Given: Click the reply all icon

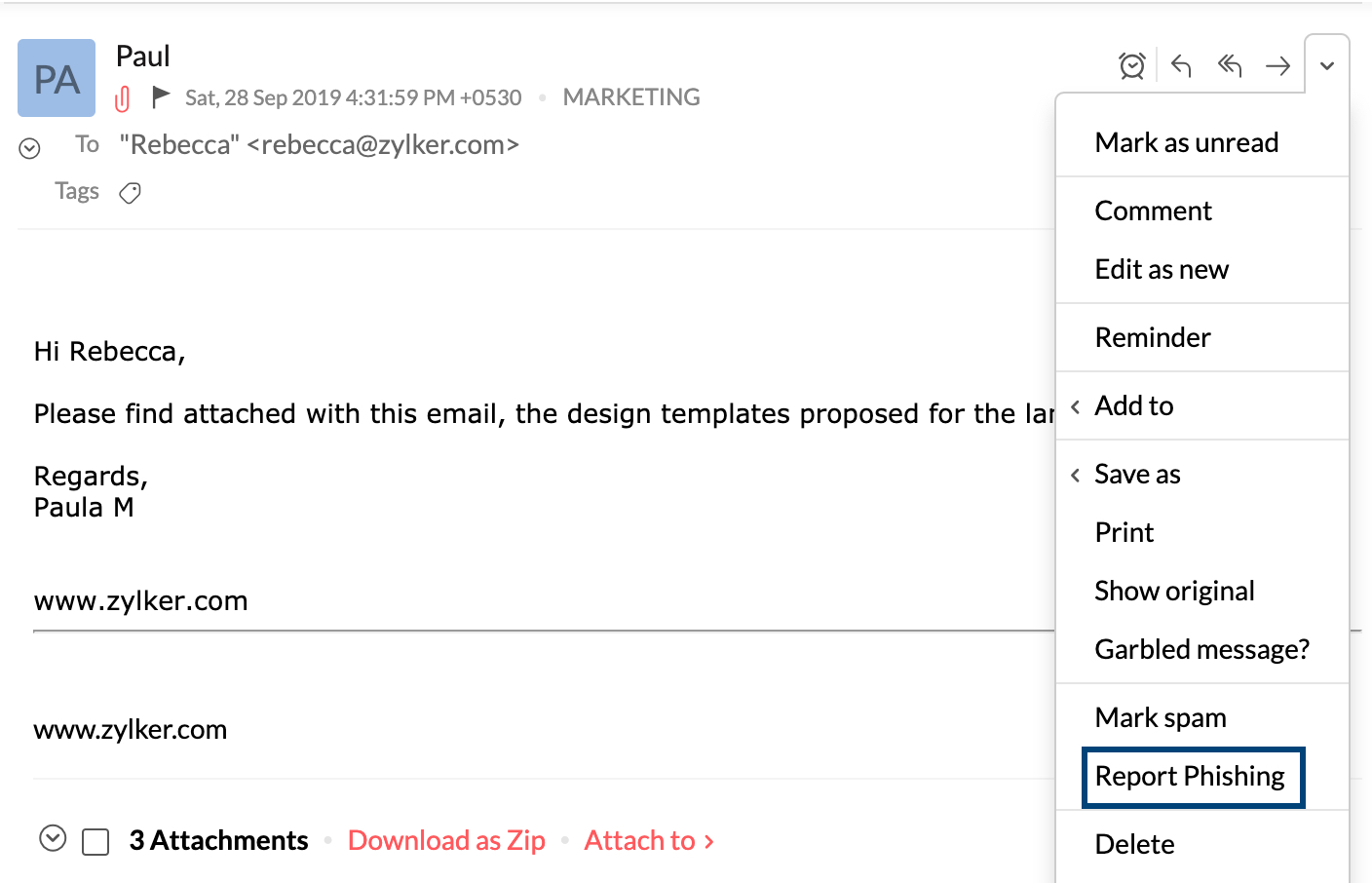Looking at the screenshot, I should click(x=1230, y=65).
